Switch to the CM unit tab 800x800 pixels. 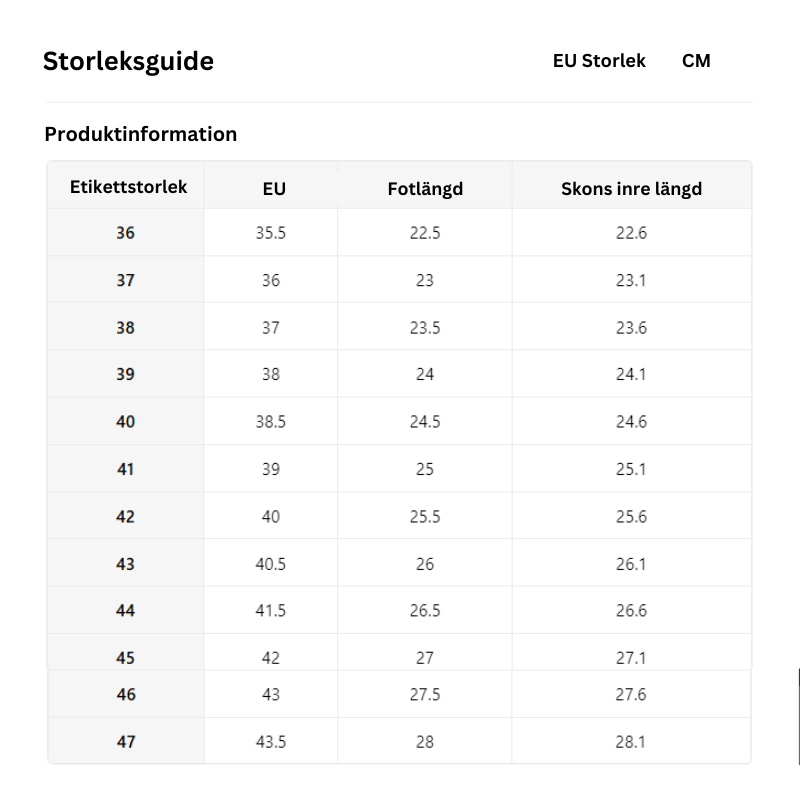click(x=696, y=61)
